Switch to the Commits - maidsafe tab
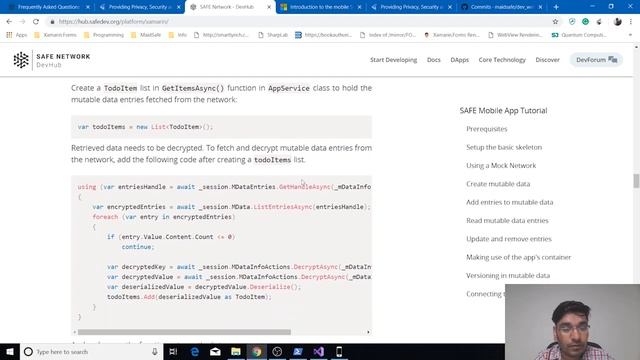This screenshot has width=640, height=360. pyautogui.click(x=502, y=7)
